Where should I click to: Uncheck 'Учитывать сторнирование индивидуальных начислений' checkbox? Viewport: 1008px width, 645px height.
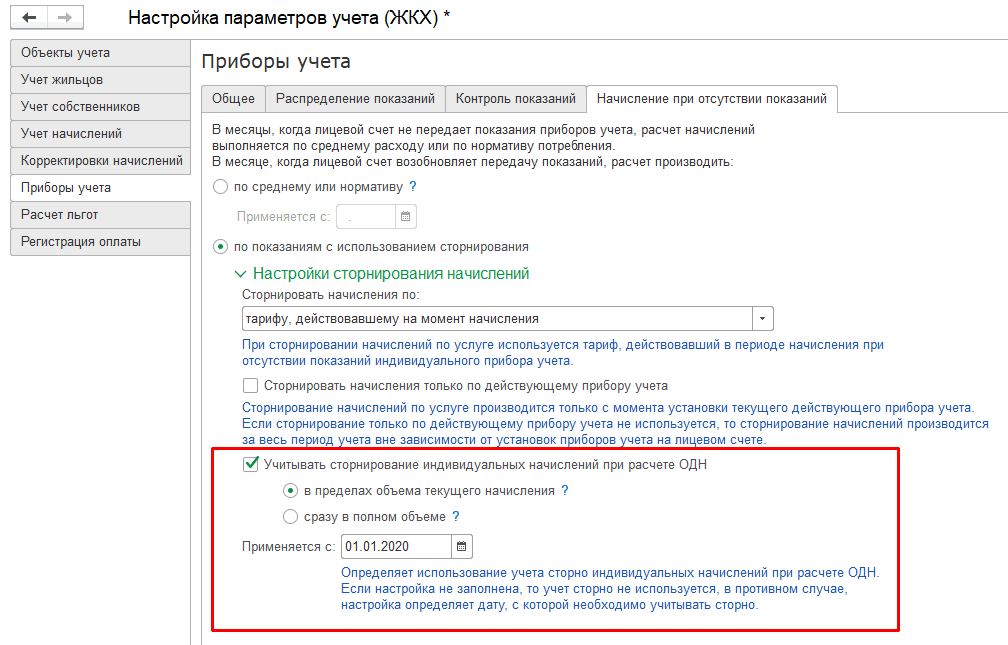click(251, 465)
